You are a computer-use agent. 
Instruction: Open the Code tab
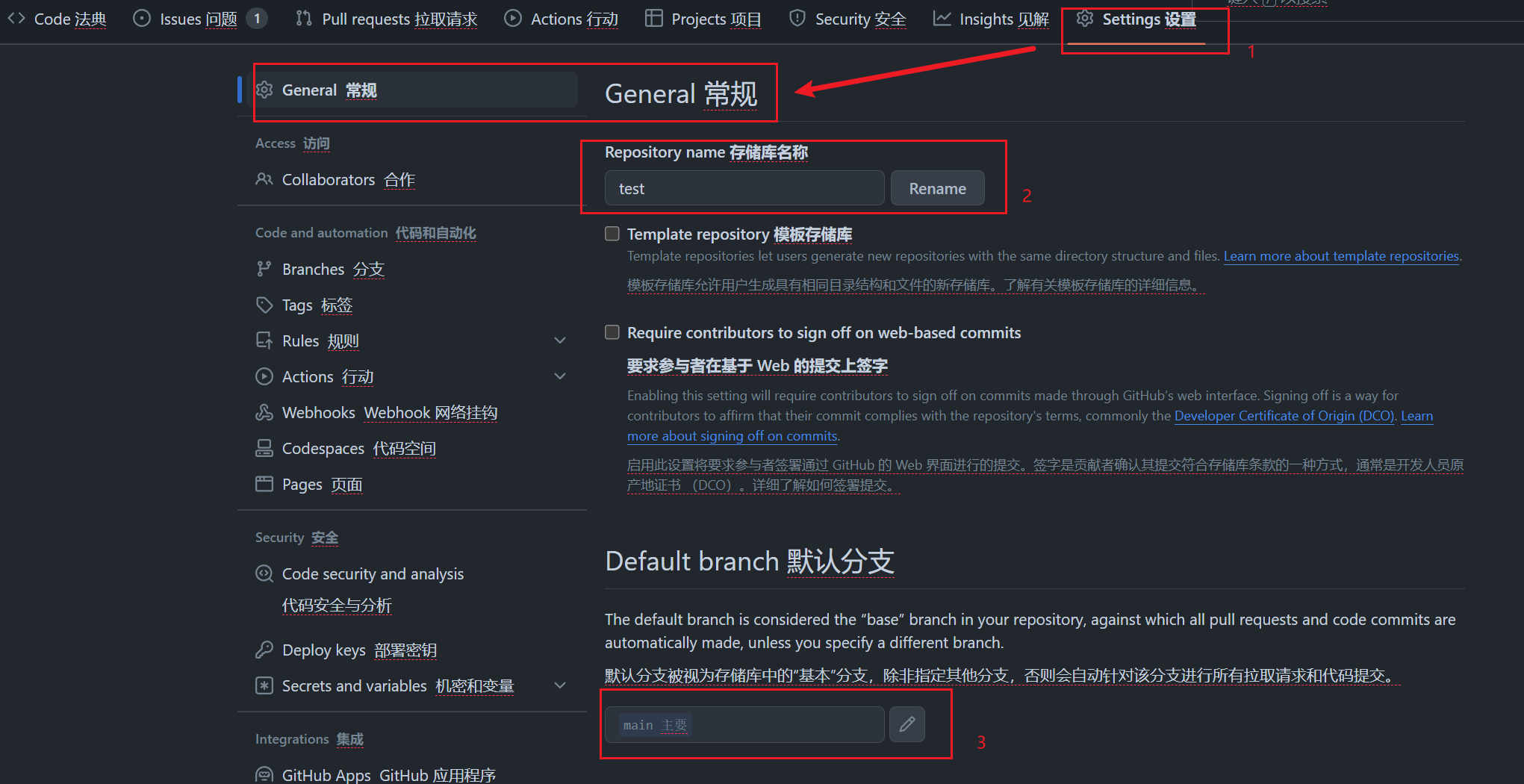[x=57, y=19]
